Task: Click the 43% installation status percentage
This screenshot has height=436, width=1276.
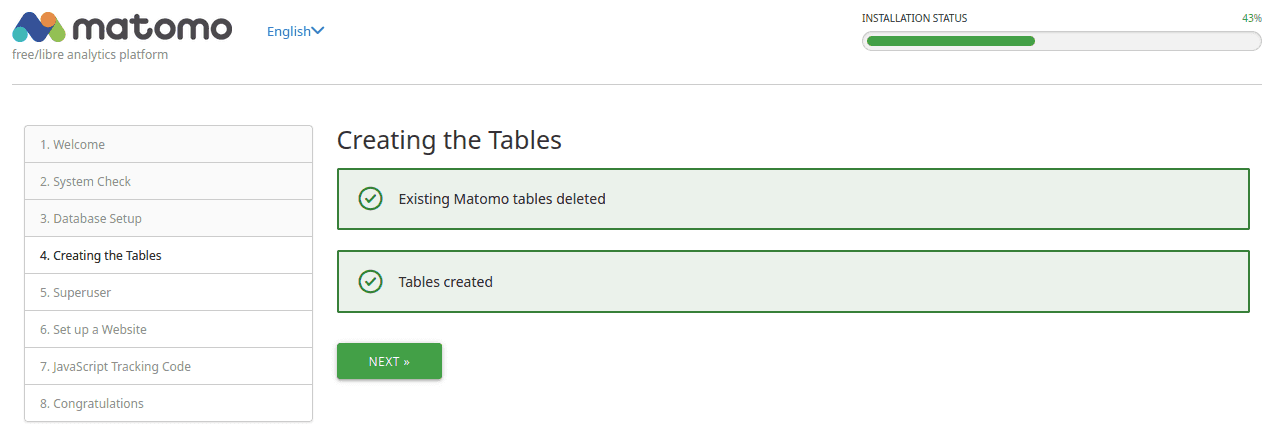Action: [x=1251, y=18]
